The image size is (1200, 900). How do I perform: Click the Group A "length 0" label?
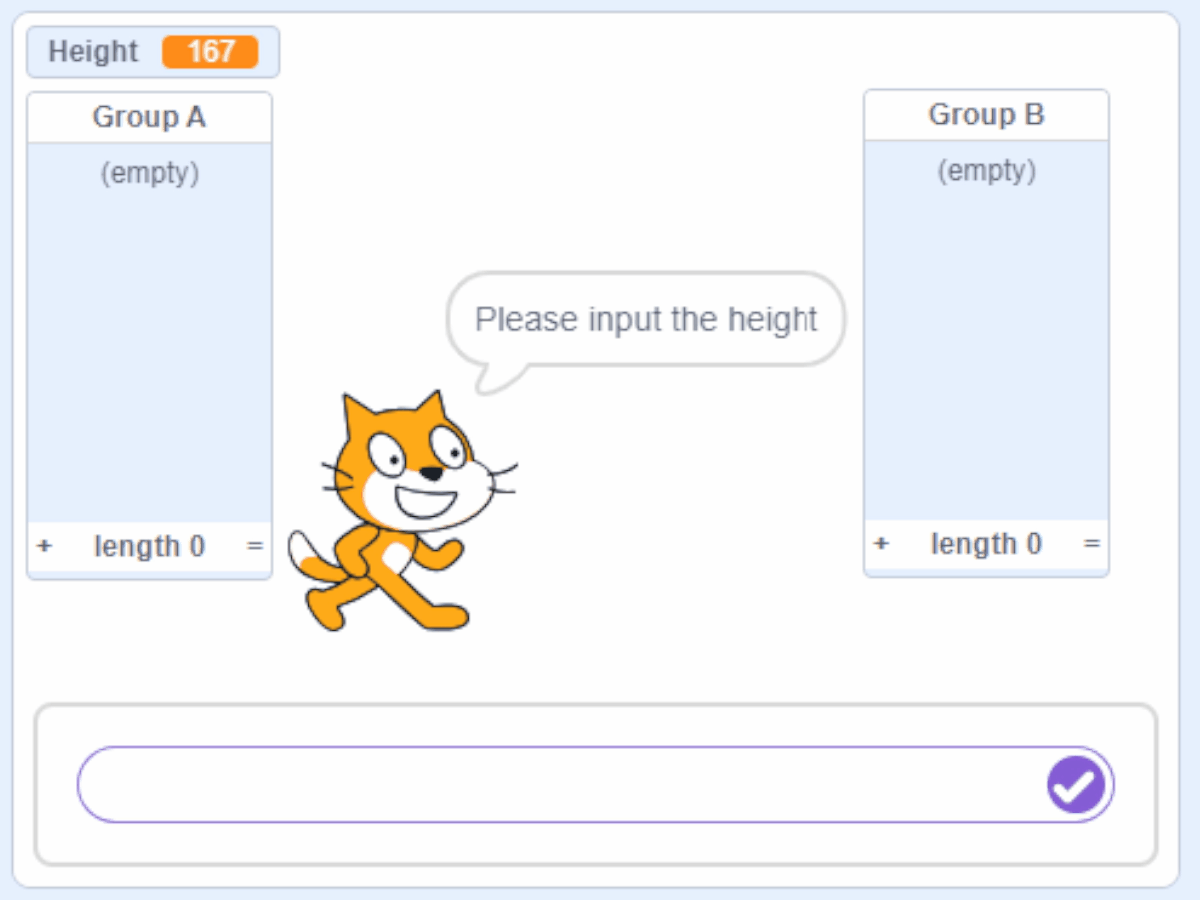pos(149,546)
